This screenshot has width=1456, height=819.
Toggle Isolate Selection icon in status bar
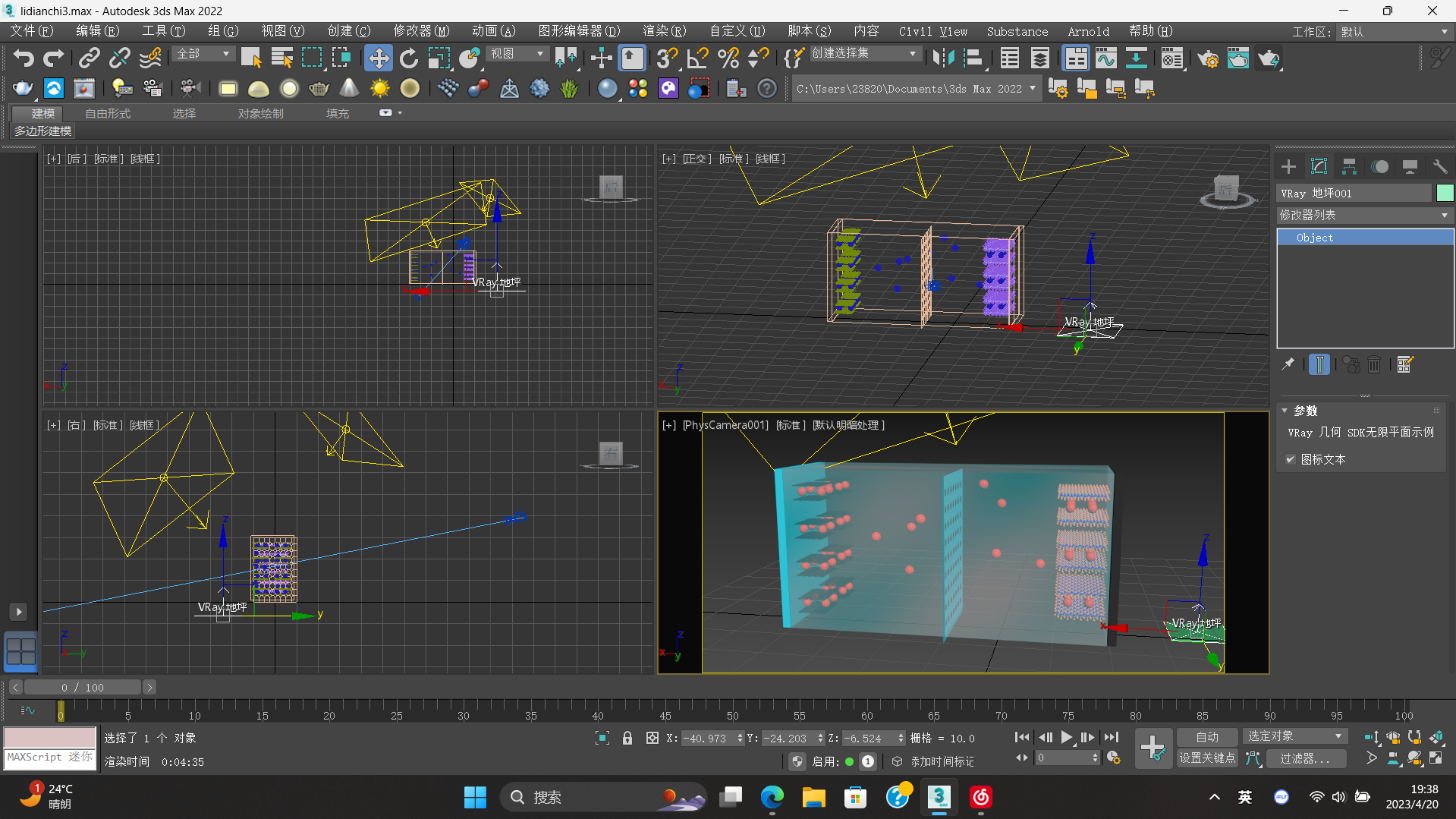[602, 738]
